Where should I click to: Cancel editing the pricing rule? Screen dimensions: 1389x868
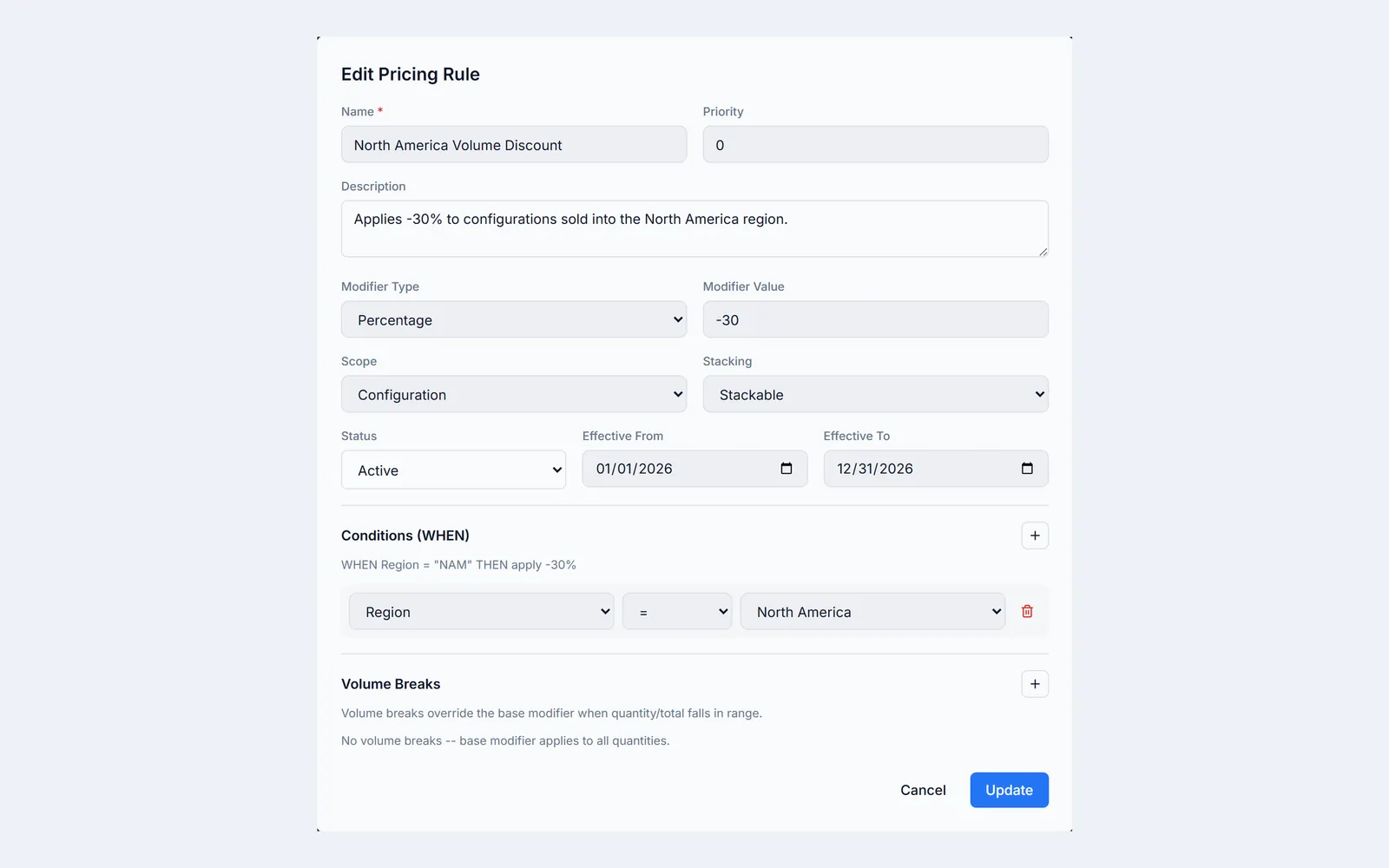[923, 790]
